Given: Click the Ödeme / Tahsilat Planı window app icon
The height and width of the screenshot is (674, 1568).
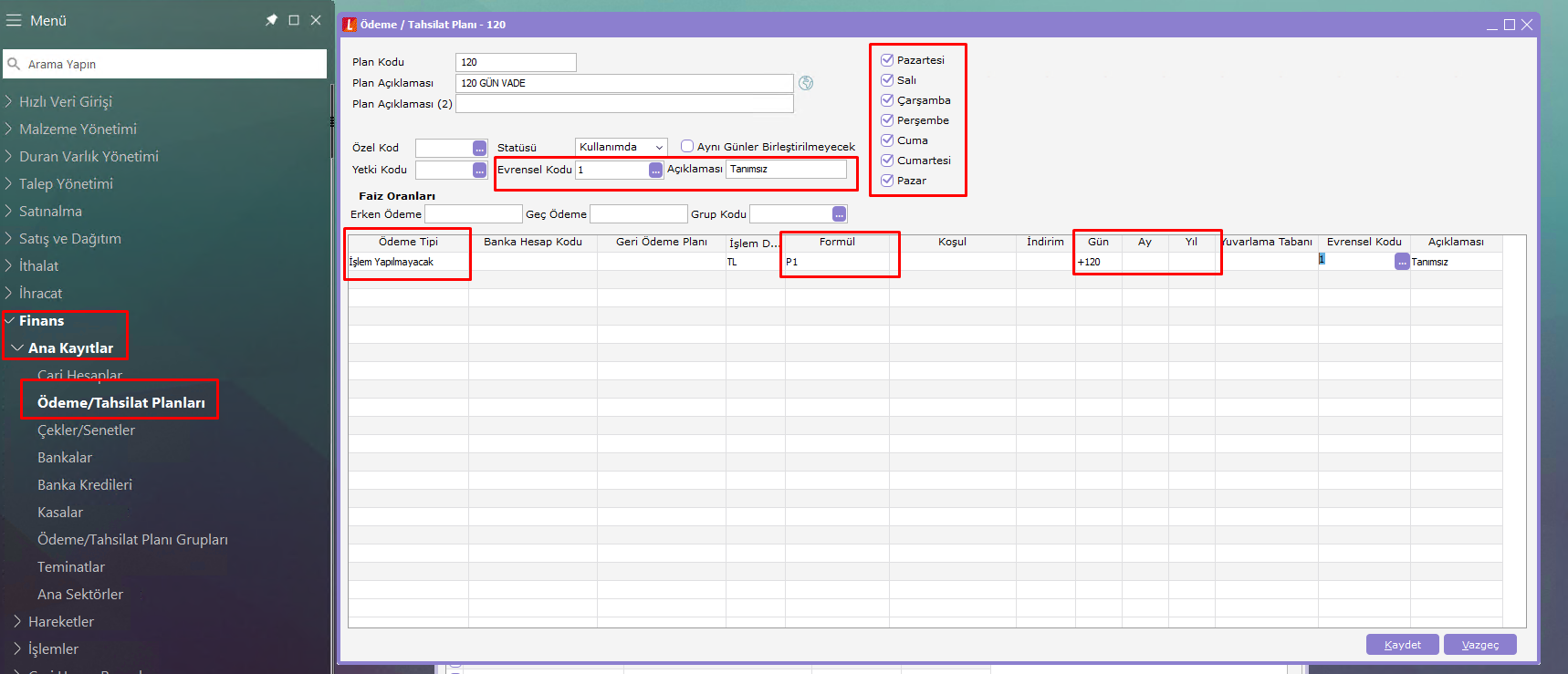Looking at the screenshot, I should (x=350, y=25).
